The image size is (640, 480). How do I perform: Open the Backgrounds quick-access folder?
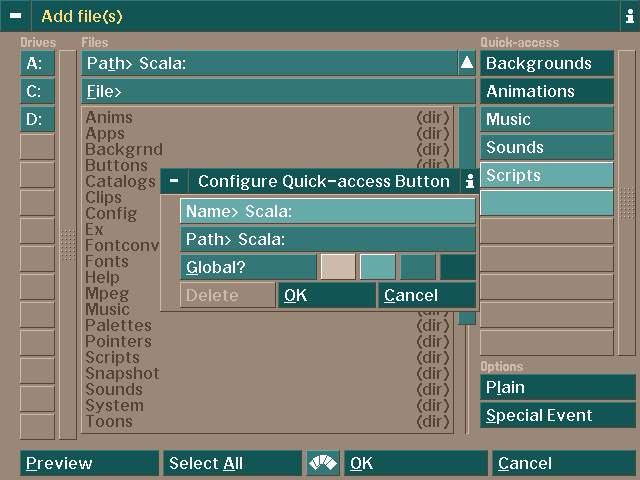pos(546,63)
